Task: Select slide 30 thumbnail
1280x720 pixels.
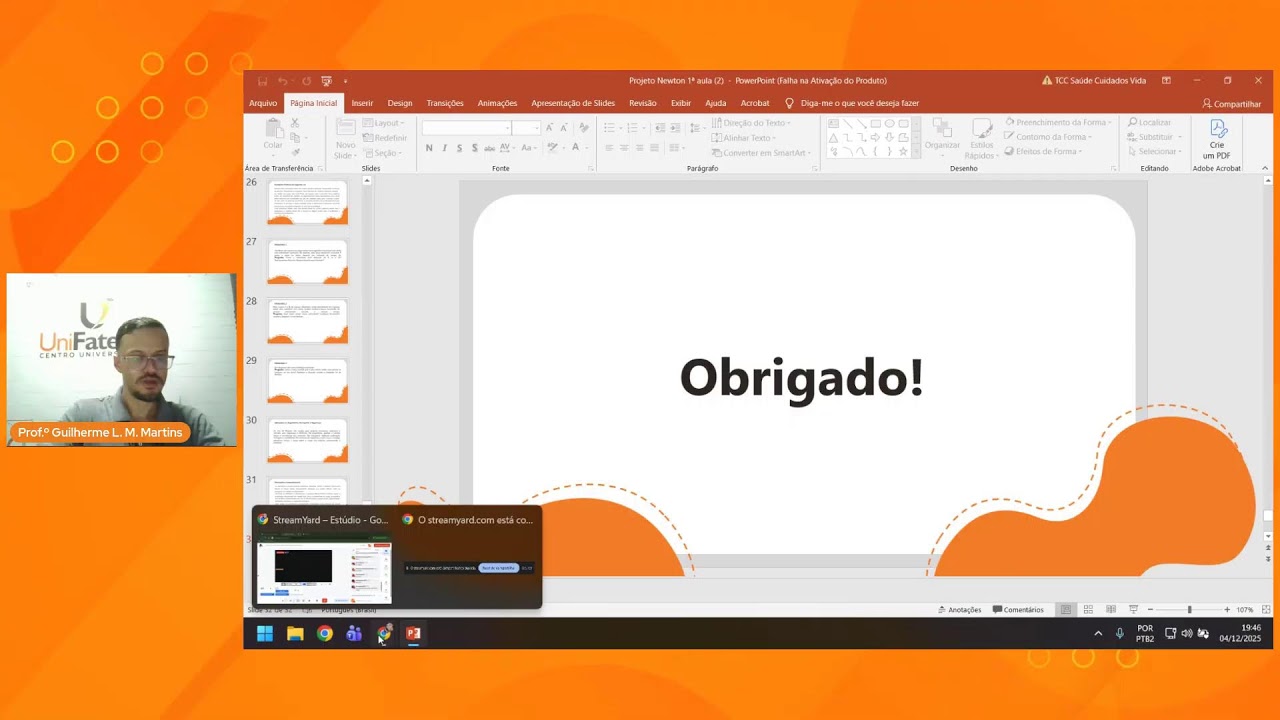Action: (308, 440)
